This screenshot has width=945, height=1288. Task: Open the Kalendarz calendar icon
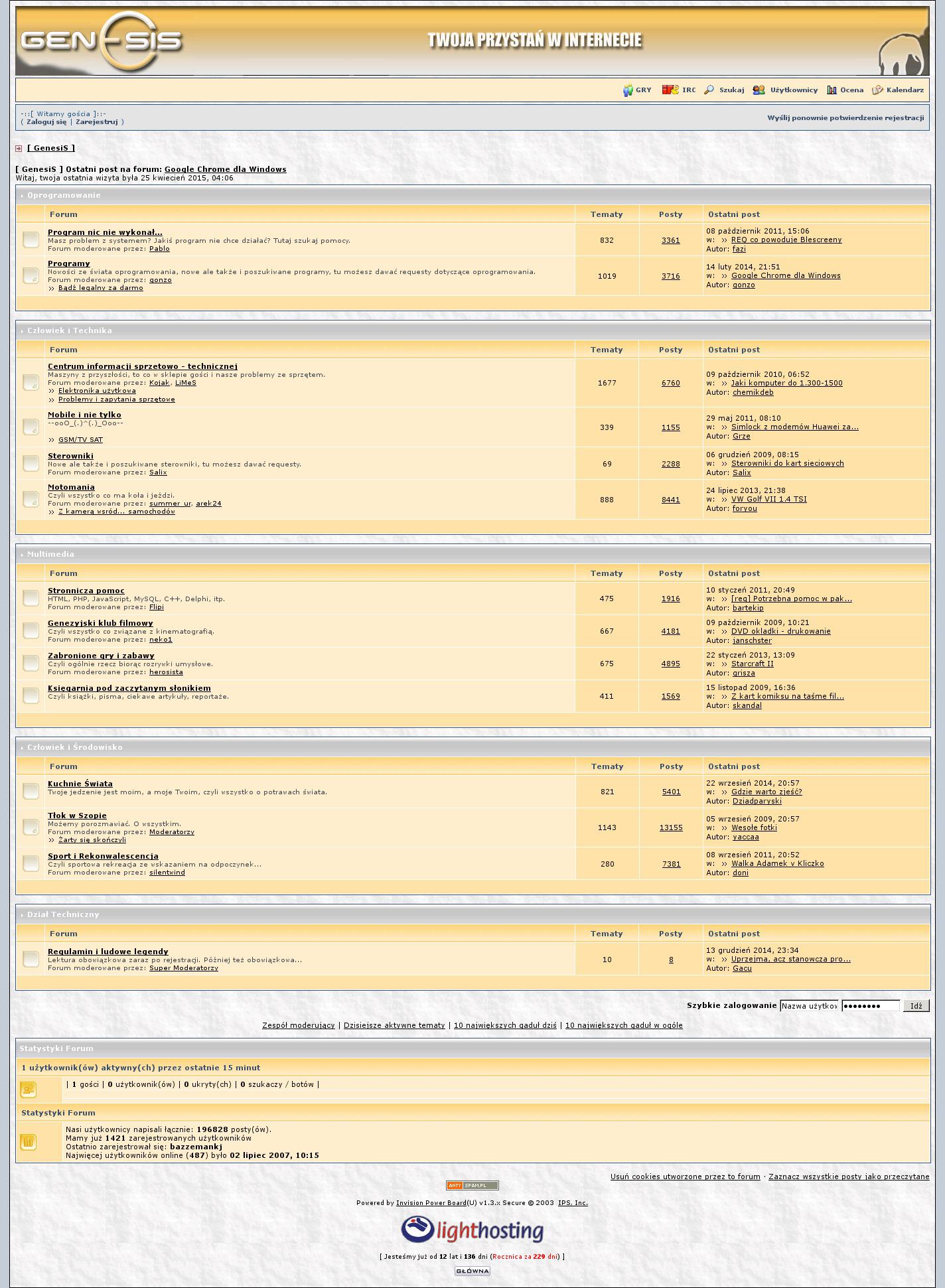tap(877, 90)
